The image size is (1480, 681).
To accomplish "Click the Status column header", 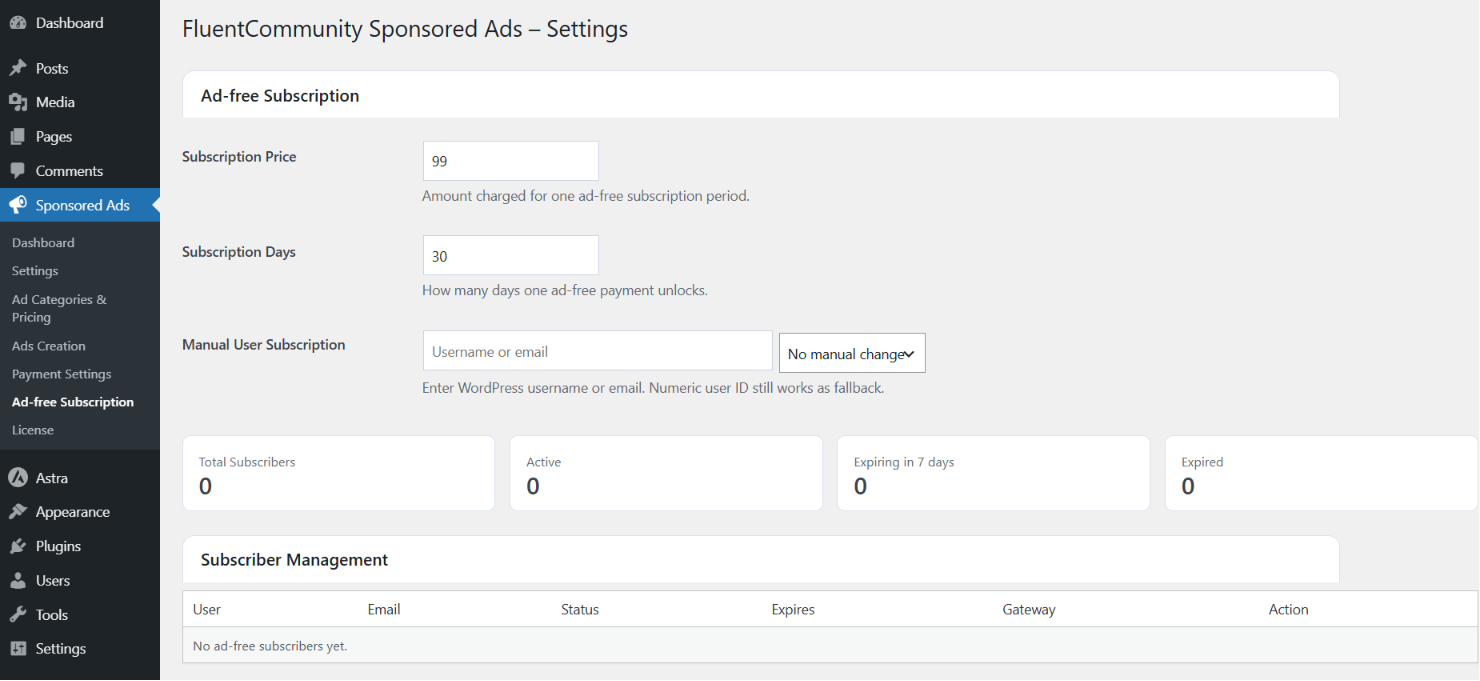I will [x=580, y=609].
